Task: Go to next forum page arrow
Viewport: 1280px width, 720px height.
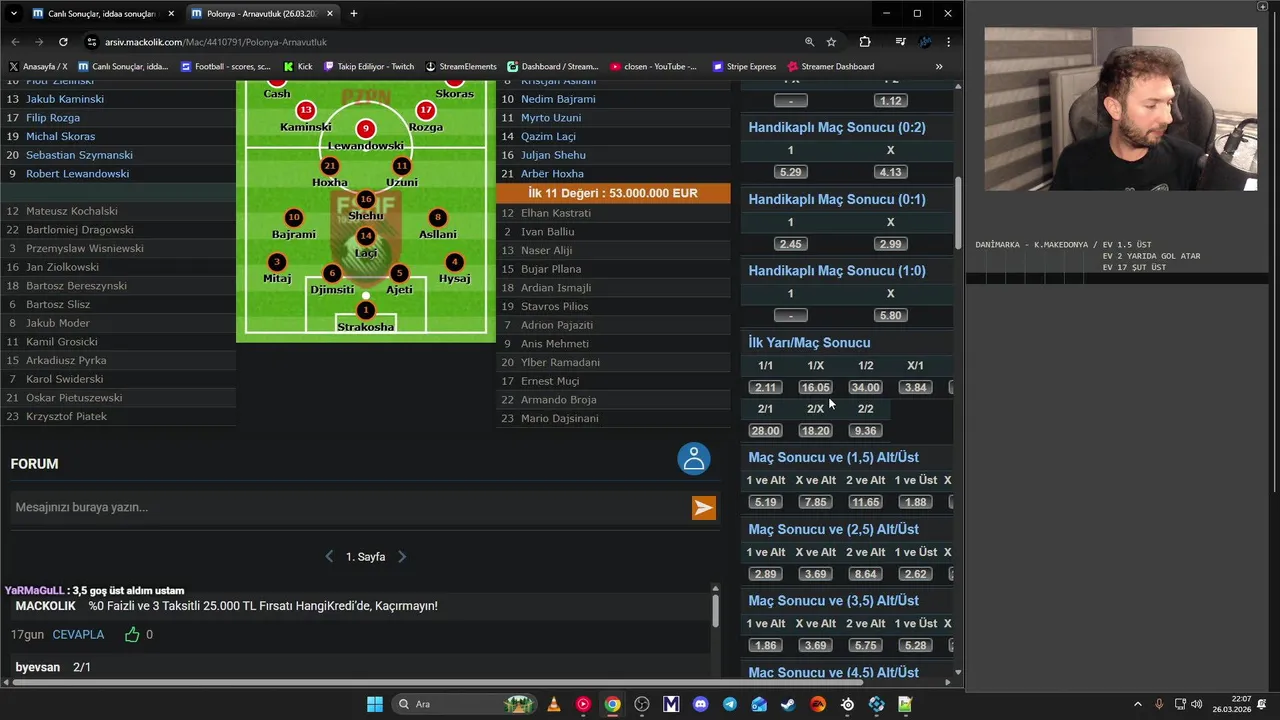Action: coord(402,557)
